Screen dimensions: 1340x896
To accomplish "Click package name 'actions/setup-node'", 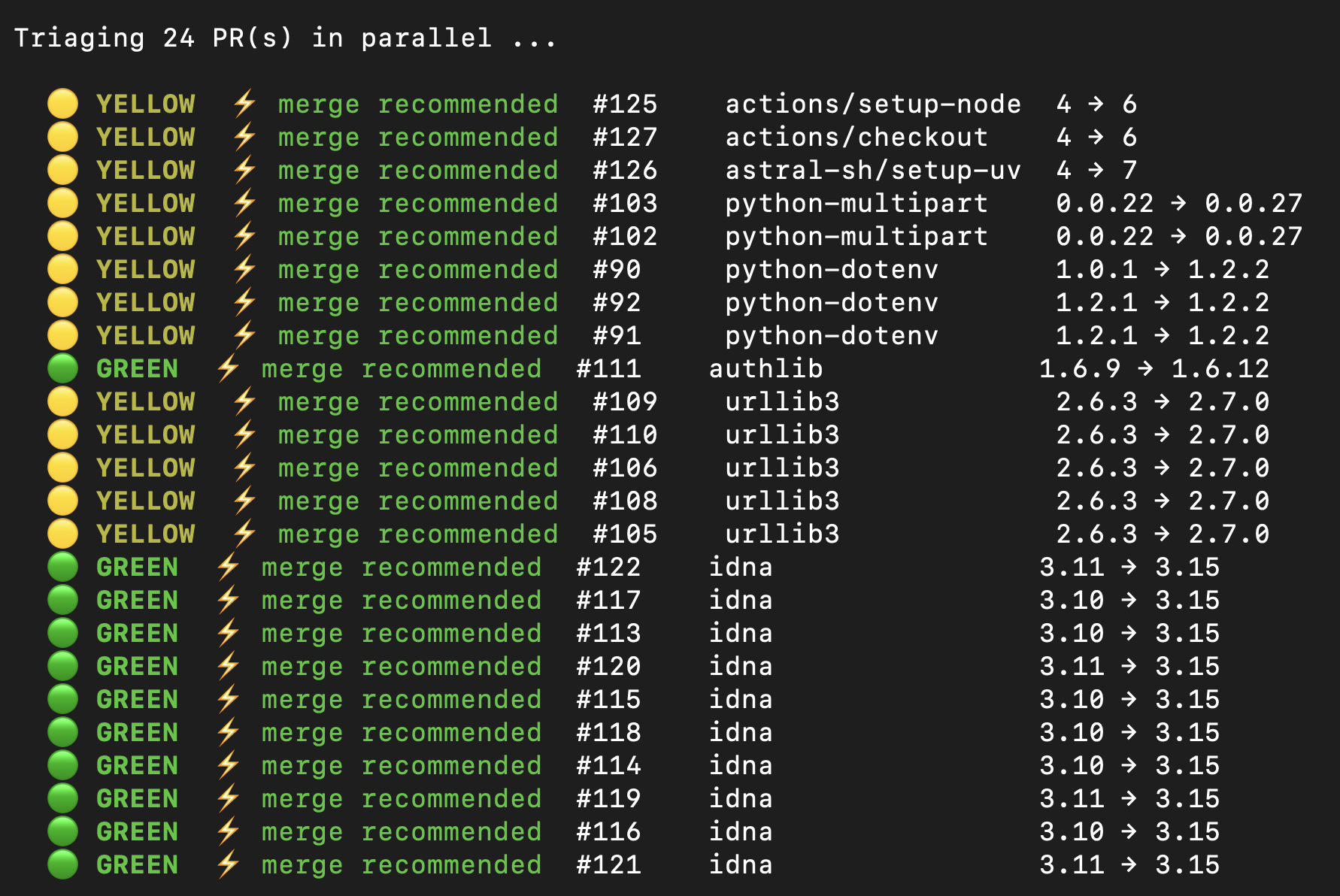I will click(x=873, y=104).
